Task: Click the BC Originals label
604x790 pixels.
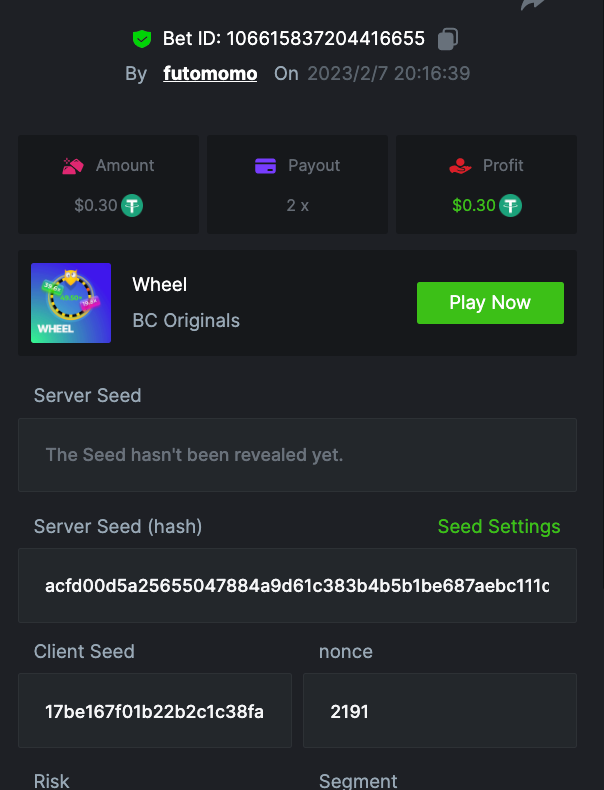Action: point(186,321)
